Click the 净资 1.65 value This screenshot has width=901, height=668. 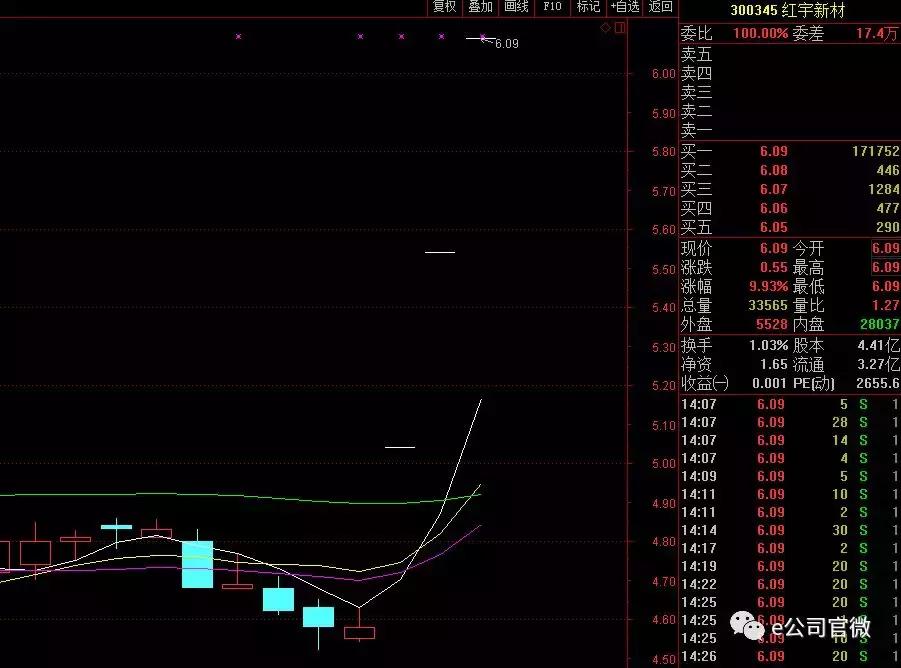pos(773,364)
